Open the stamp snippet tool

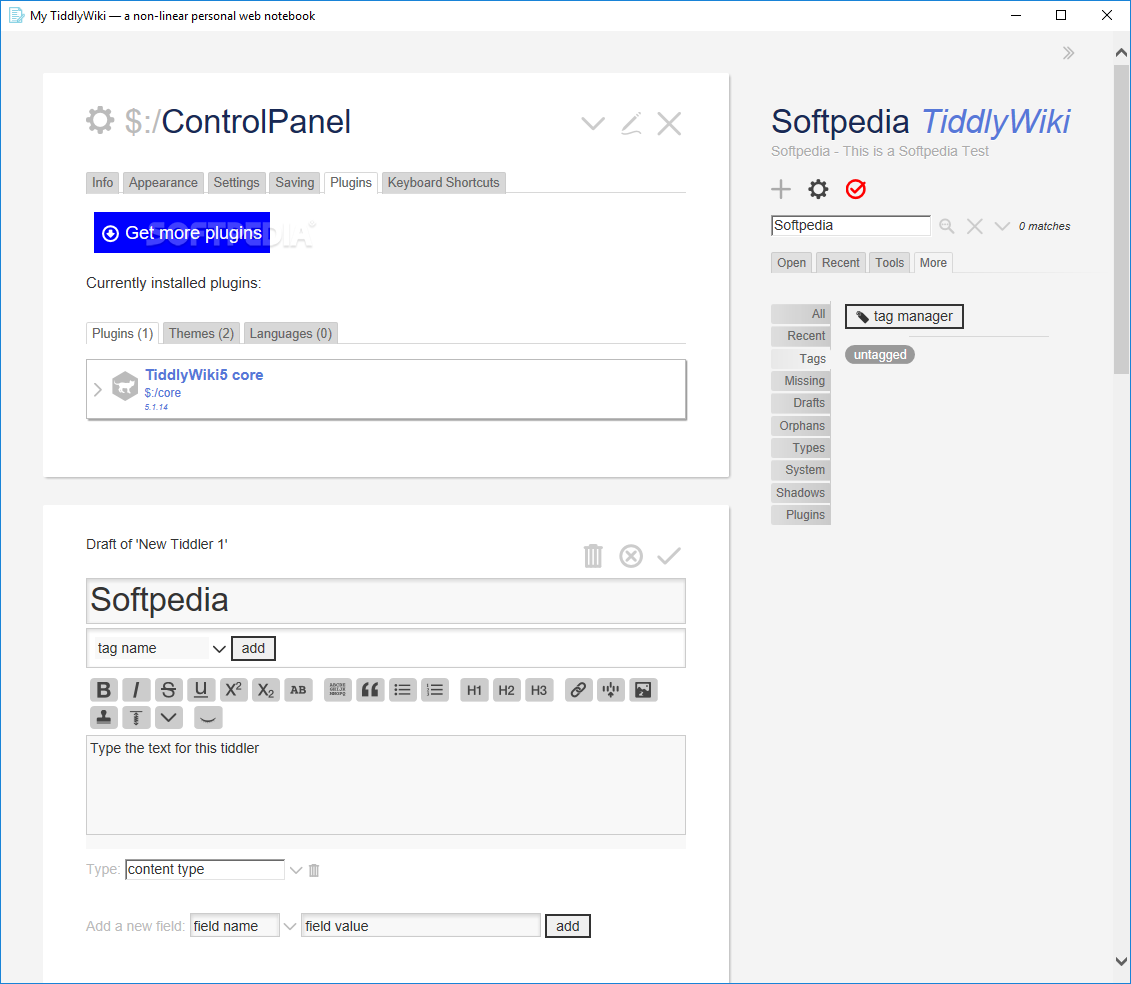[104, 717]
